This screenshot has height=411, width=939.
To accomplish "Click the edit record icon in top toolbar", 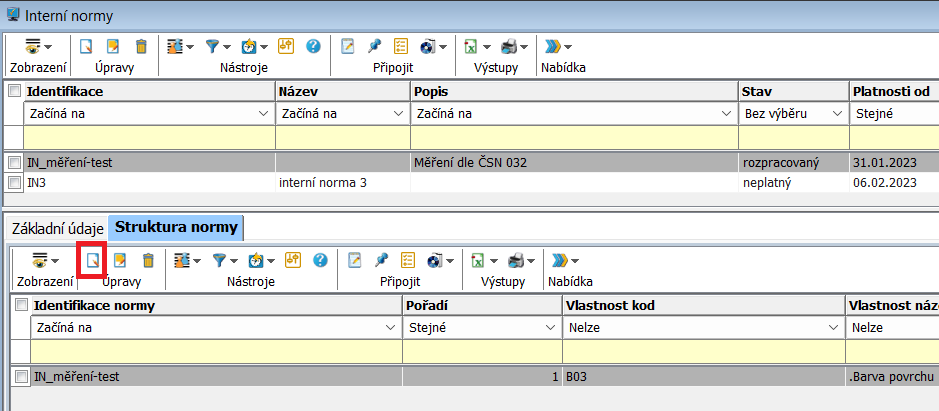I will coord(113,46).
